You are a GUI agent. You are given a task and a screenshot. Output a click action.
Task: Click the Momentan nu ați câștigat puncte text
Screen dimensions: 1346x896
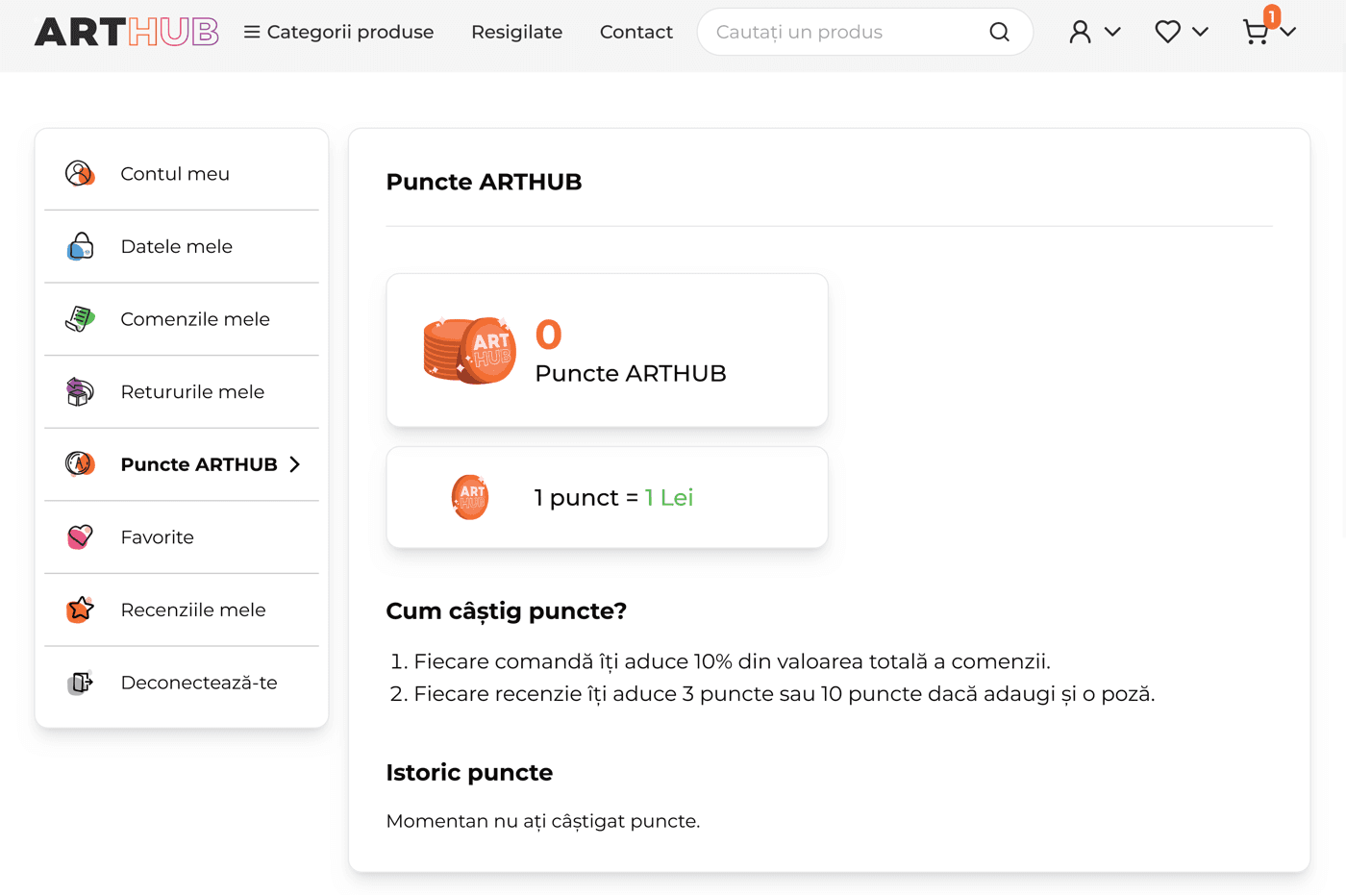coord(543,821)
